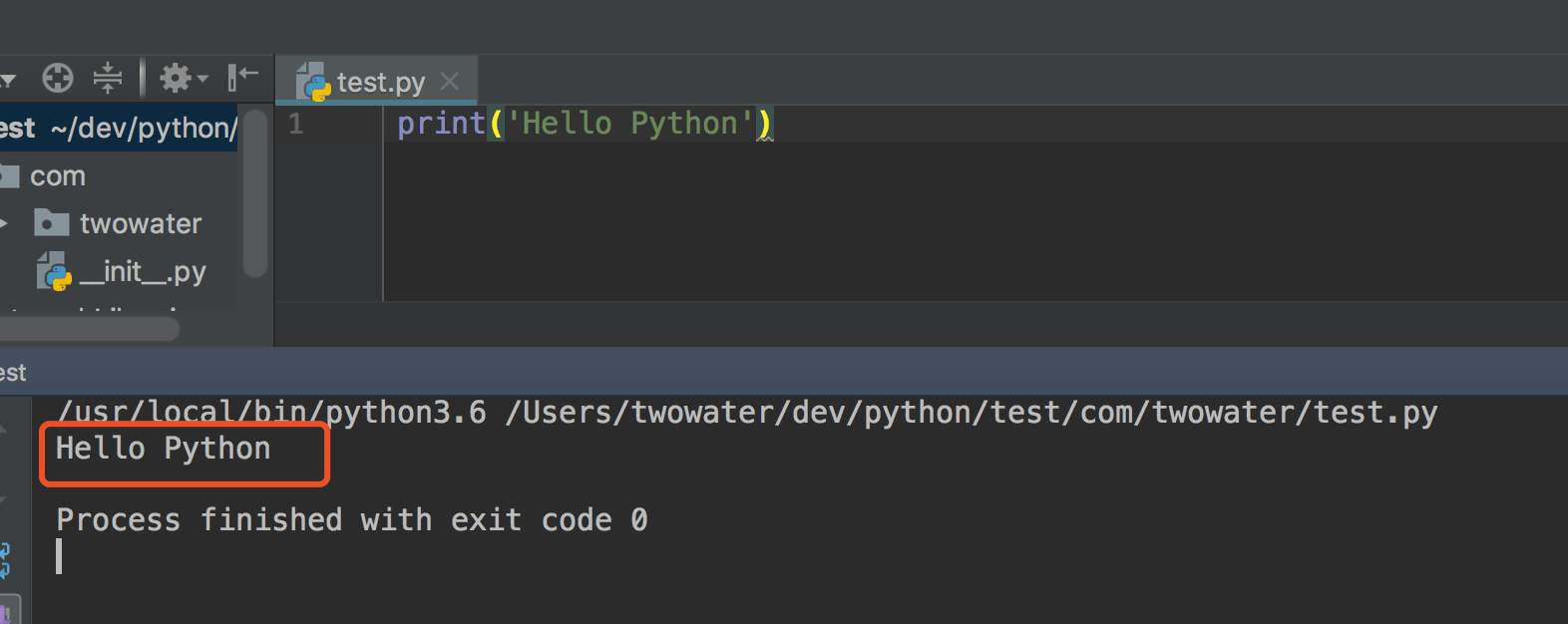Screen dimensions: 1568x624
Task: Click the scroll-from-source crosshair icon
Action: (x=58, y=78)
